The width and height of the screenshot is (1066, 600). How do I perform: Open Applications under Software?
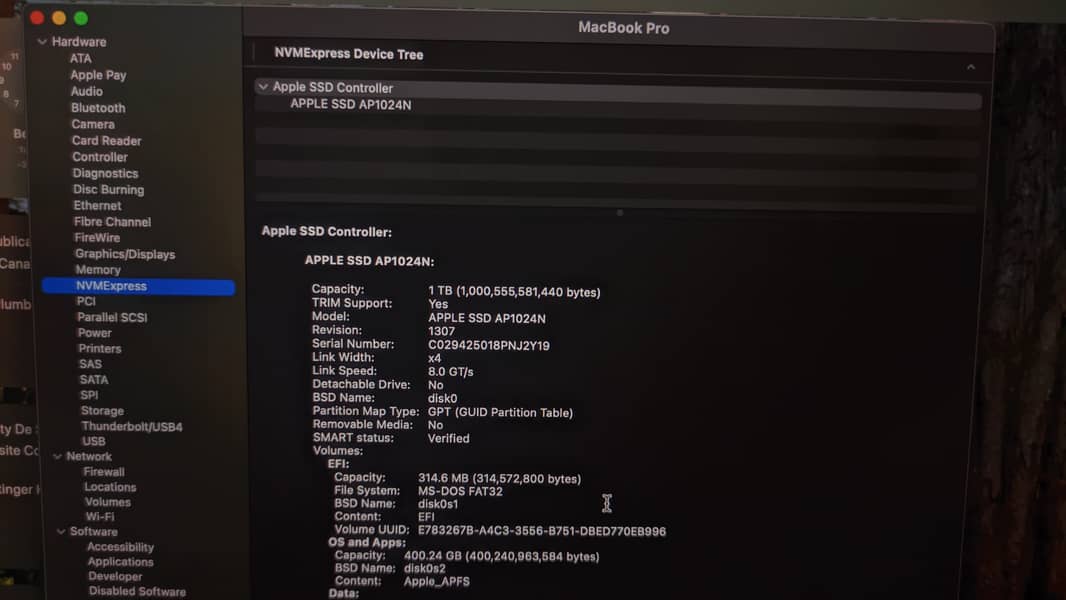(x=120, y=562)
